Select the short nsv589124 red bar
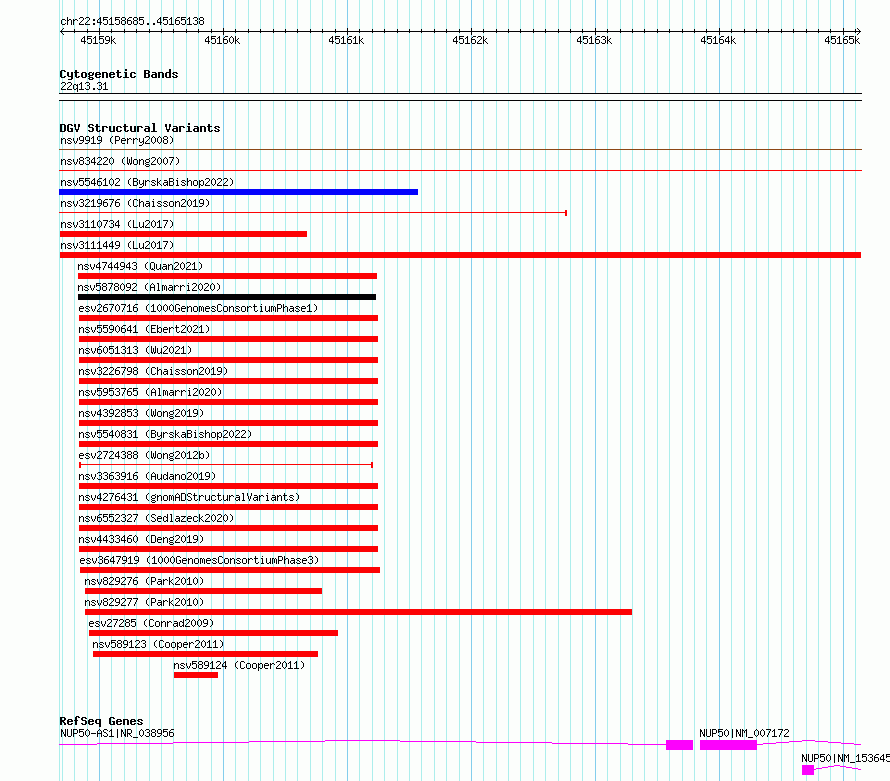890x781 pixels. (x=196, y=675)
